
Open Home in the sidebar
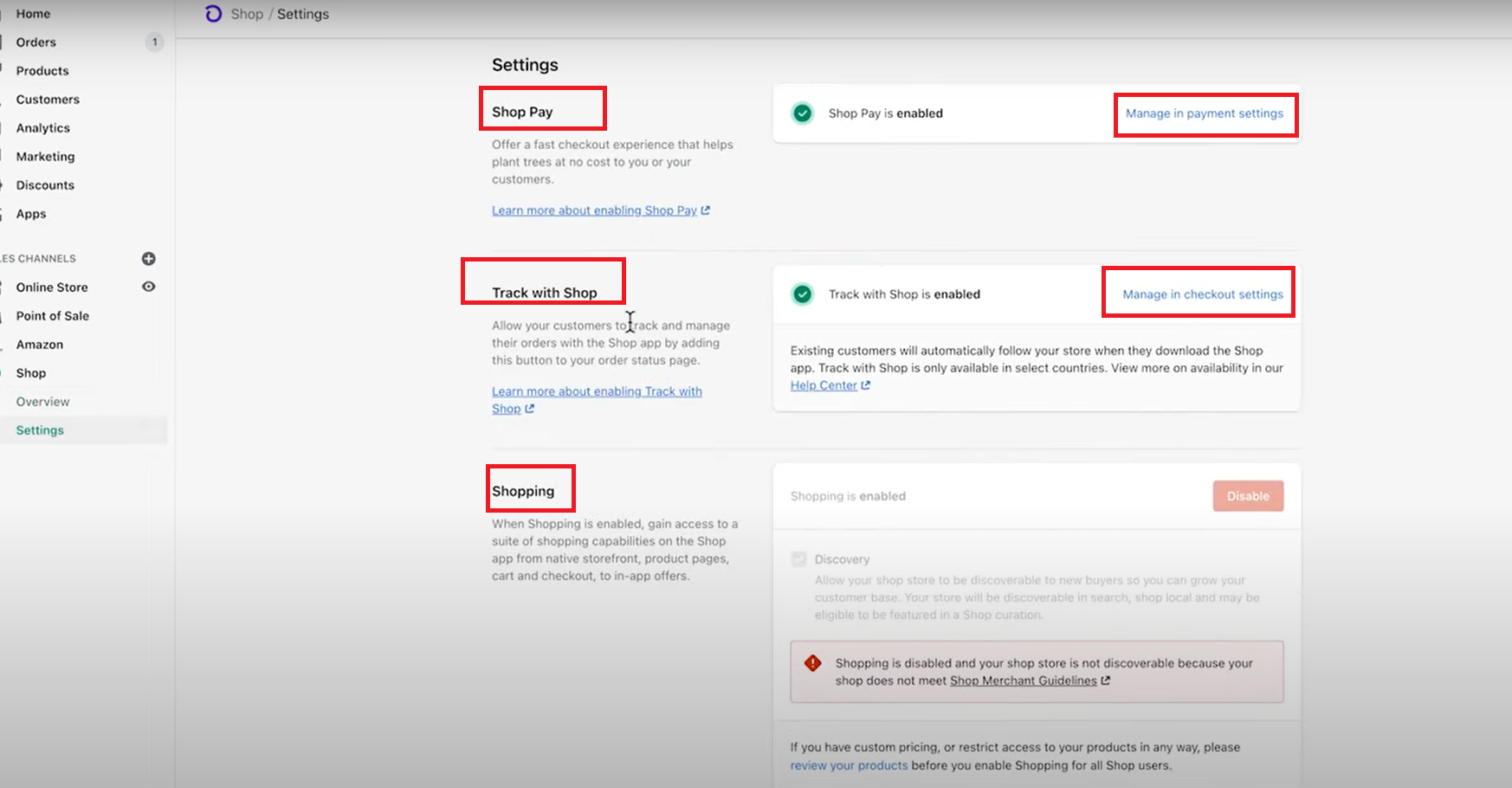[x=33, y=14]
